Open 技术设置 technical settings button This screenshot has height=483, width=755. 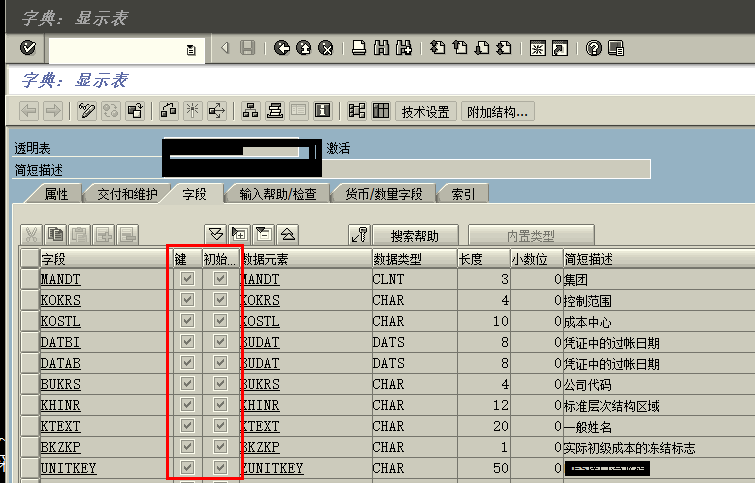[426, 112]
